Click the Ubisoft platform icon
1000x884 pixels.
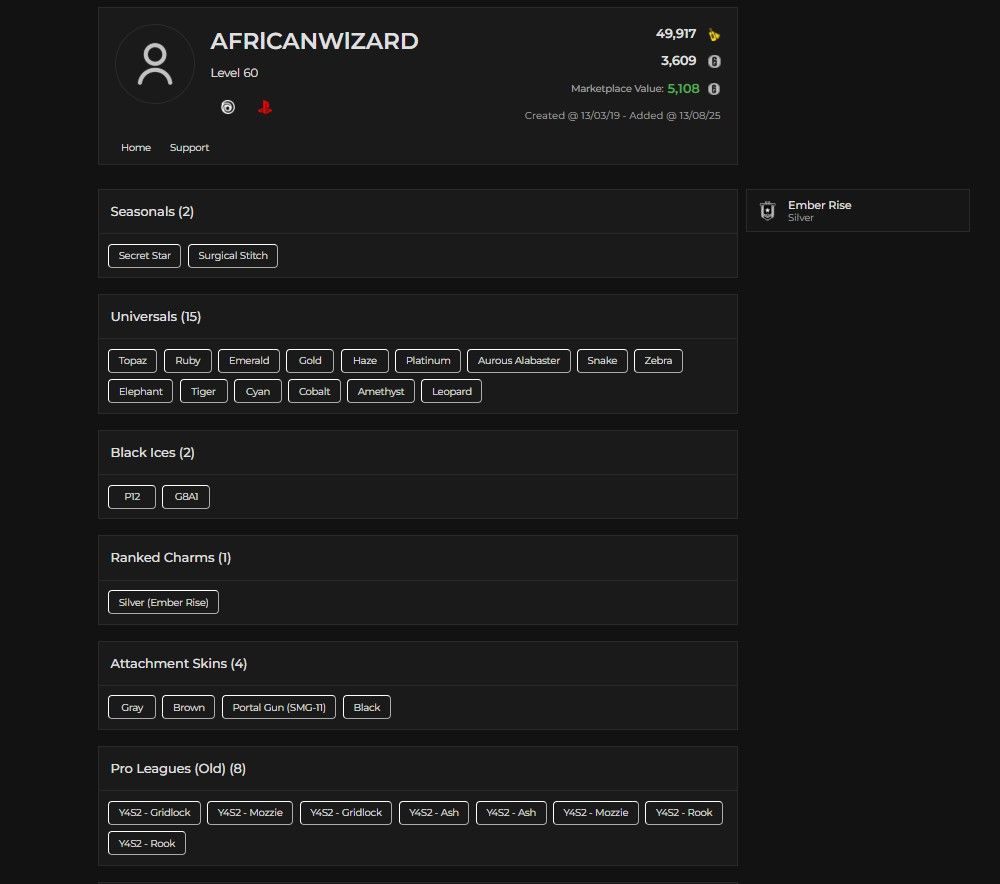click(x=228, y=107)
